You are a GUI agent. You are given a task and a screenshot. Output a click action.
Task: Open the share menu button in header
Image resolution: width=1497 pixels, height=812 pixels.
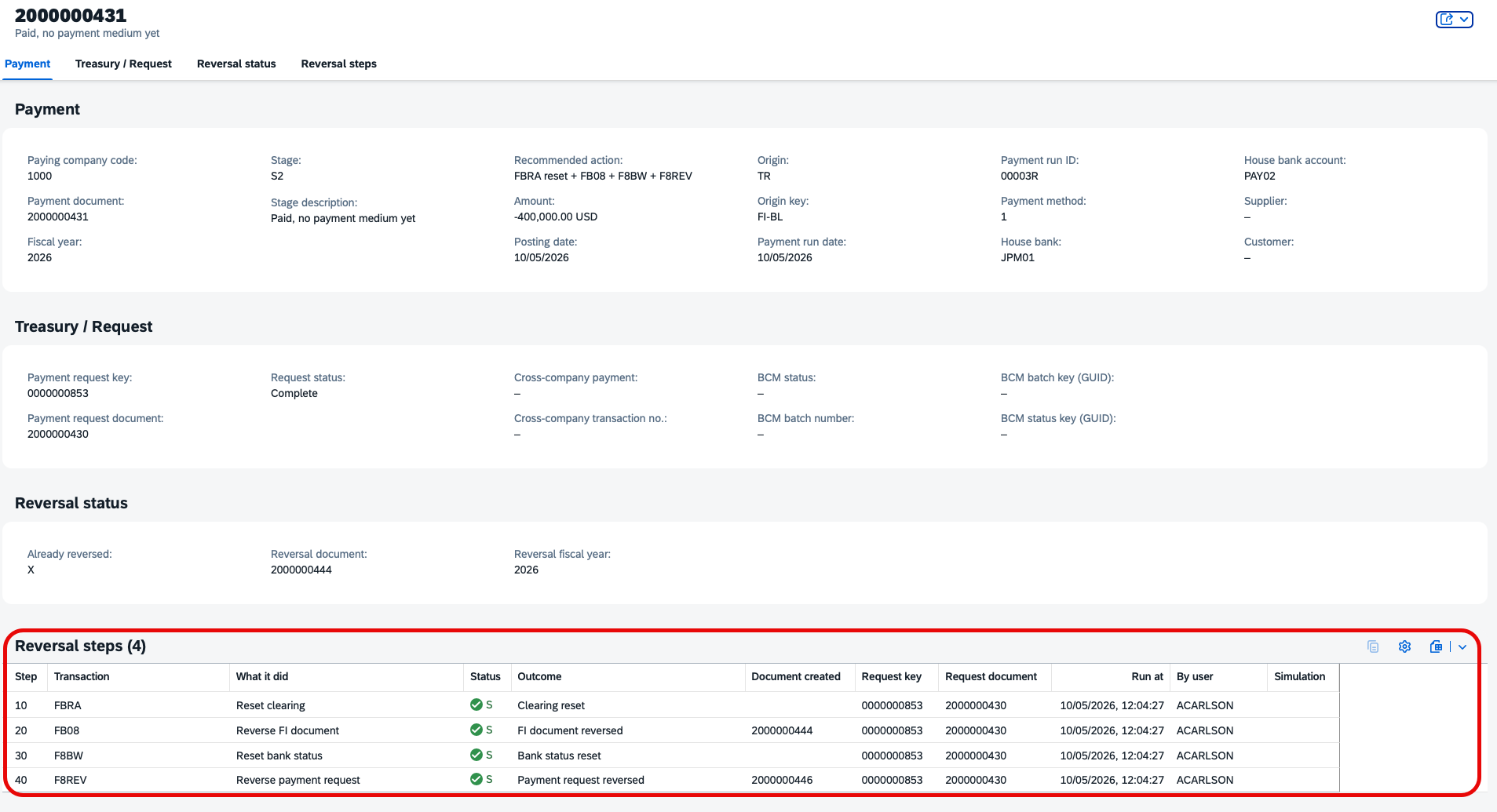(x=1454, y=20)
